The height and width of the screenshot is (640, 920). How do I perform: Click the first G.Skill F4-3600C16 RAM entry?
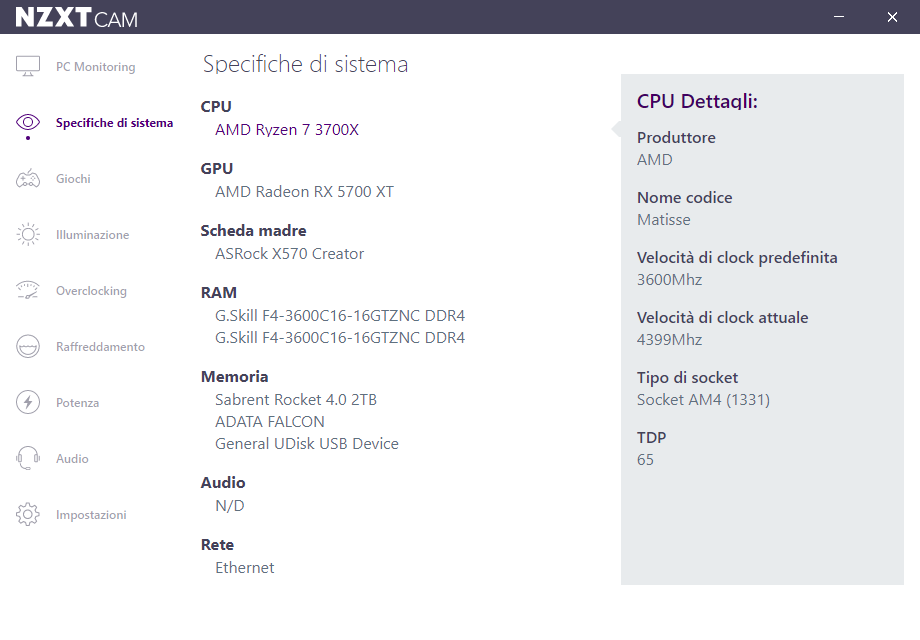340,316
